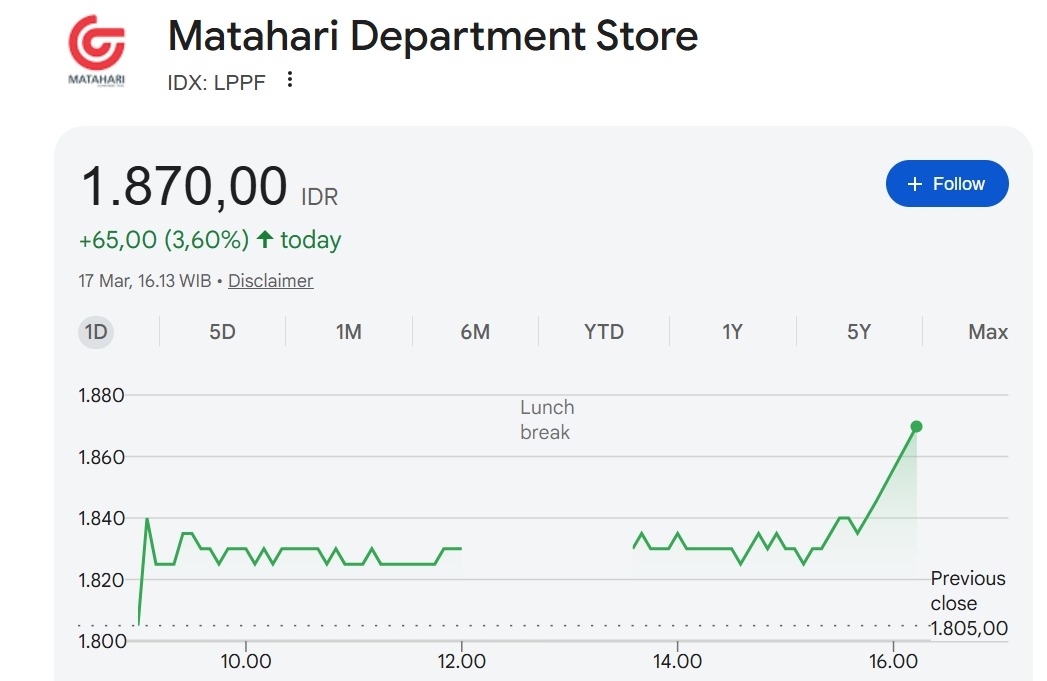Follow the Matahari Department Store stock

click(x=946, y=184)
